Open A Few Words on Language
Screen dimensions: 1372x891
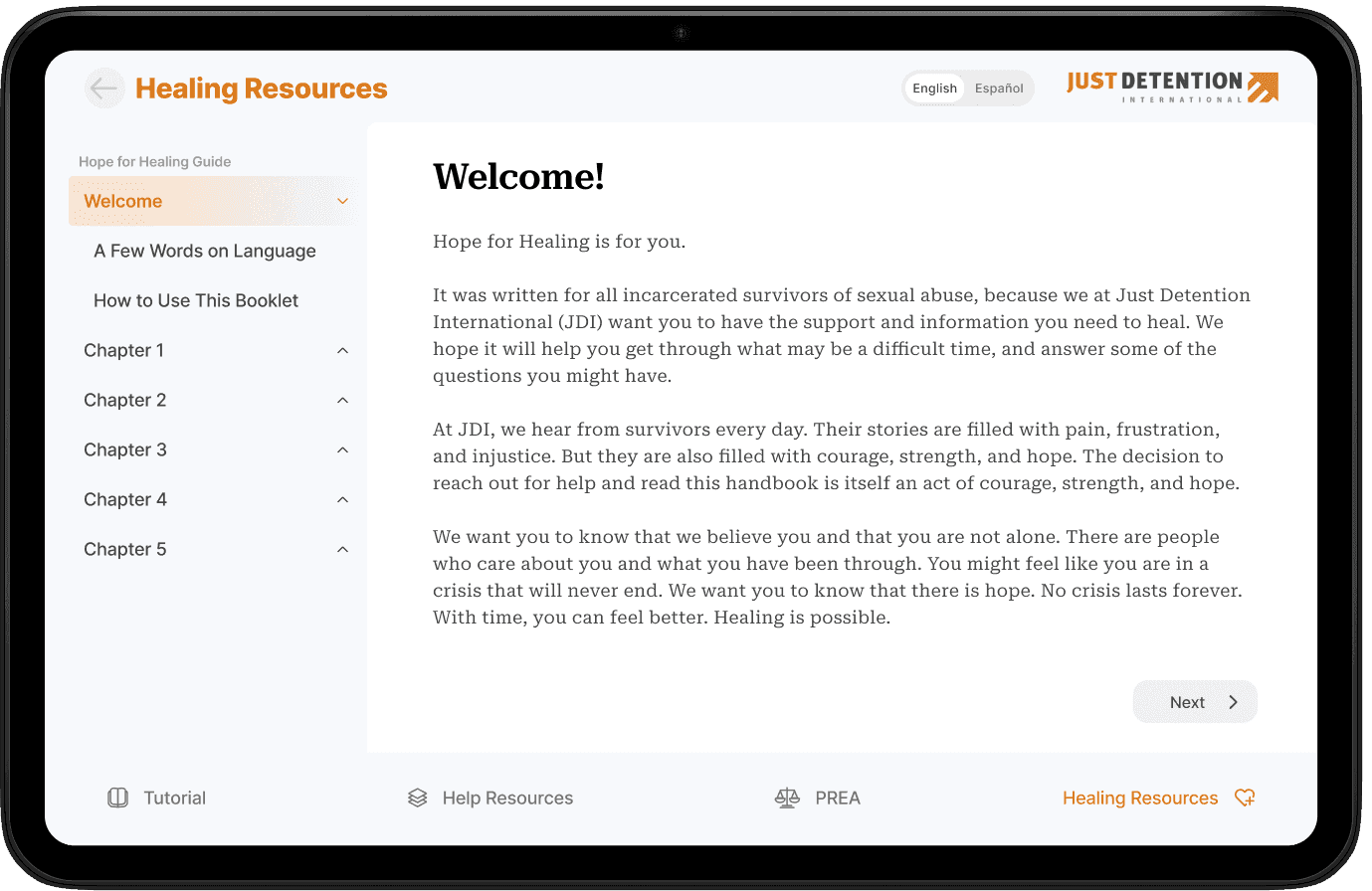point(205,251)
